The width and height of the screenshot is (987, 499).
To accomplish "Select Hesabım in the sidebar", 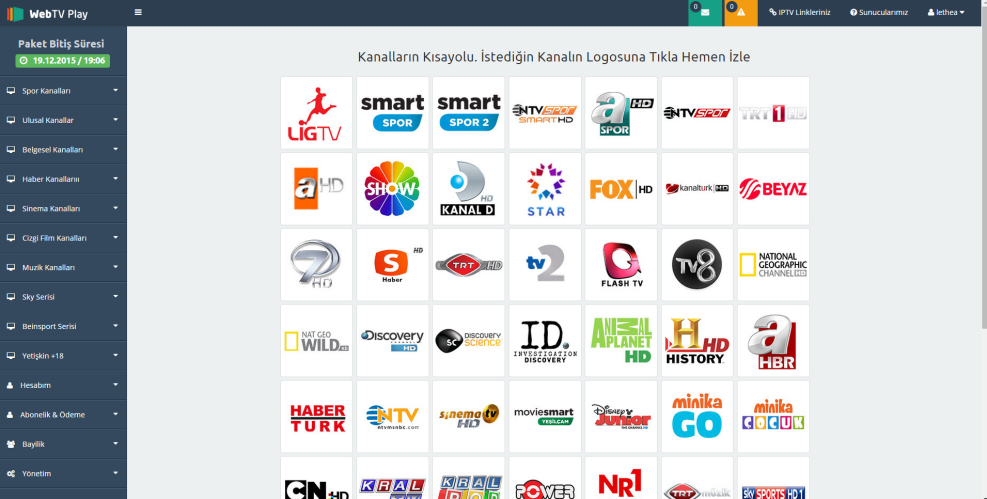I will pos(63,385).
